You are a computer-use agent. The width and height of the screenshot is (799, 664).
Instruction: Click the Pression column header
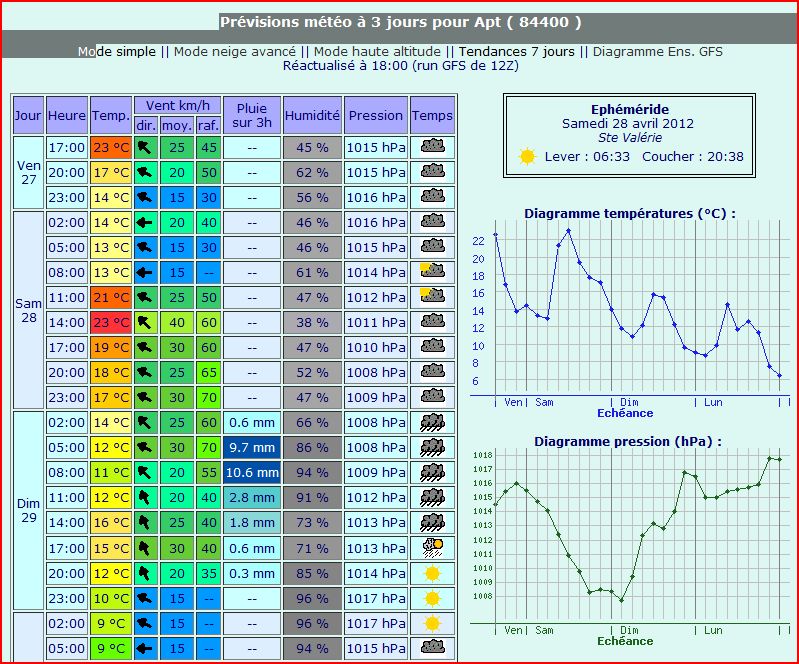pos(376,115)
